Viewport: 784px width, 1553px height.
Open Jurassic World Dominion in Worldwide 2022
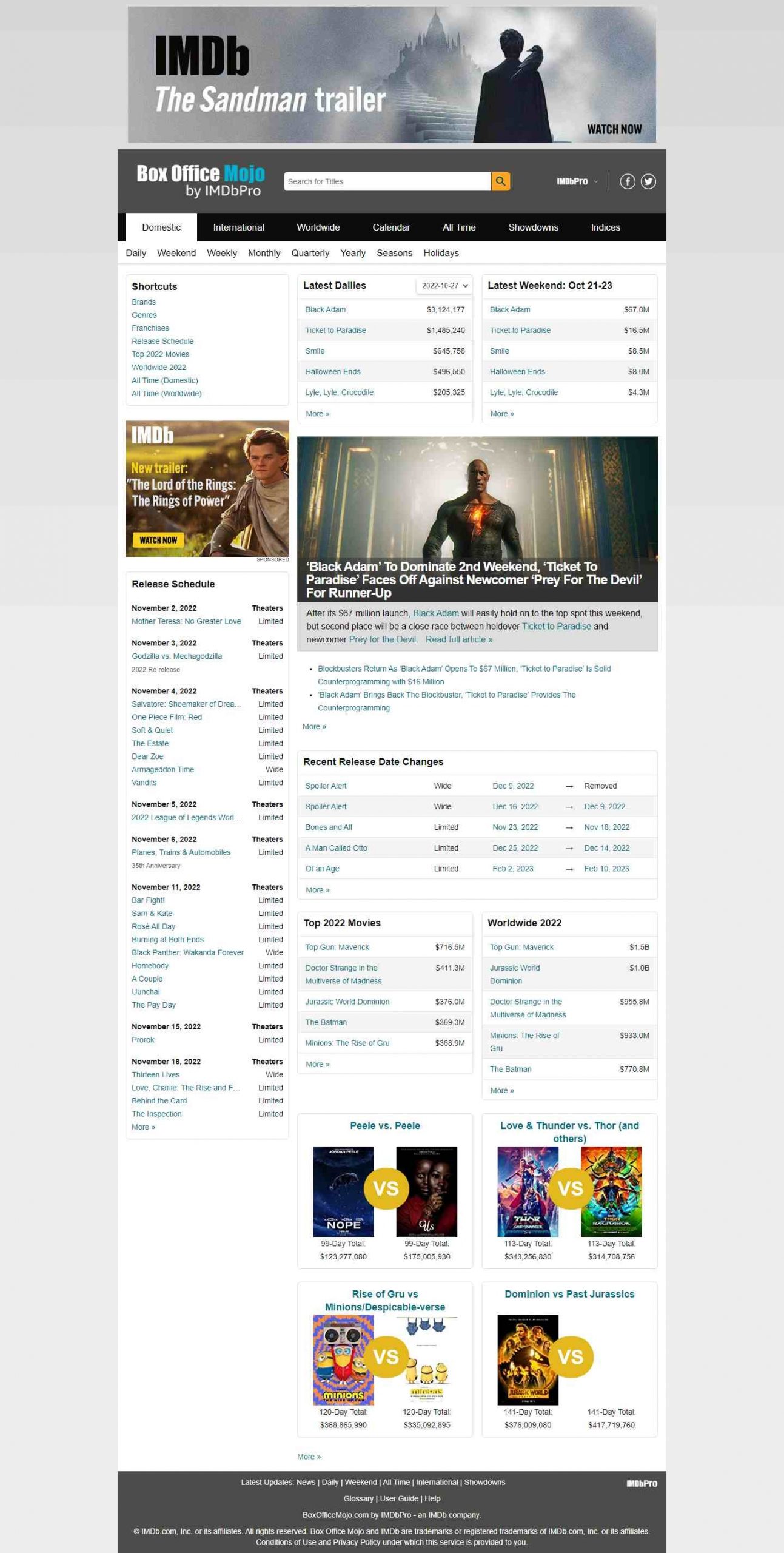coord(515,974)
